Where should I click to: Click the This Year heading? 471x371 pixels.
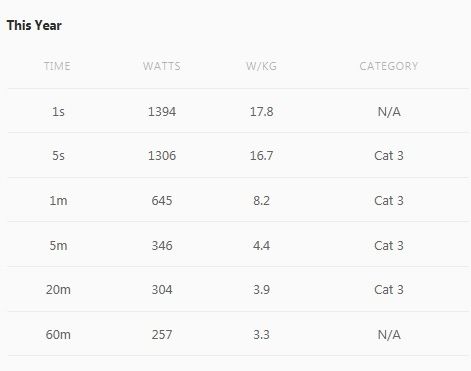34,25
